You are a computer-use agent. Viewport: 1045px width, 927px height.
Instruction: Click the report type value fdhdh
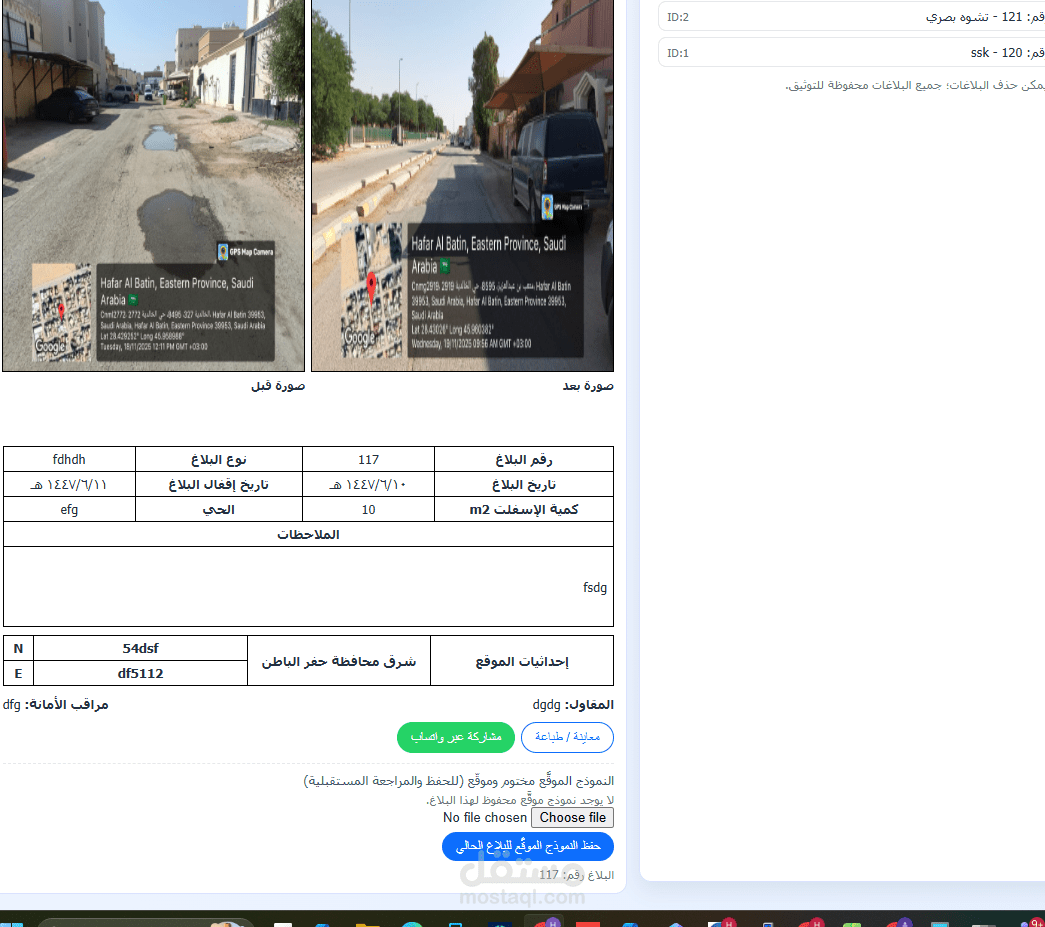[69, 460]
